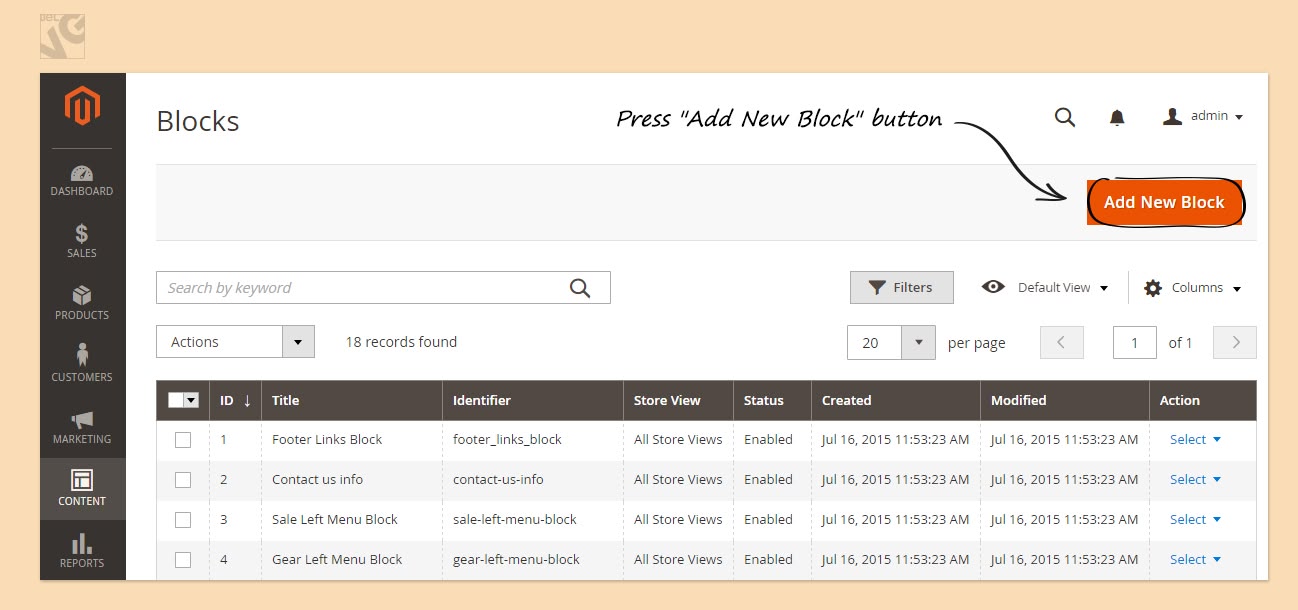Open the Default View dropdown

[1045, 288]
